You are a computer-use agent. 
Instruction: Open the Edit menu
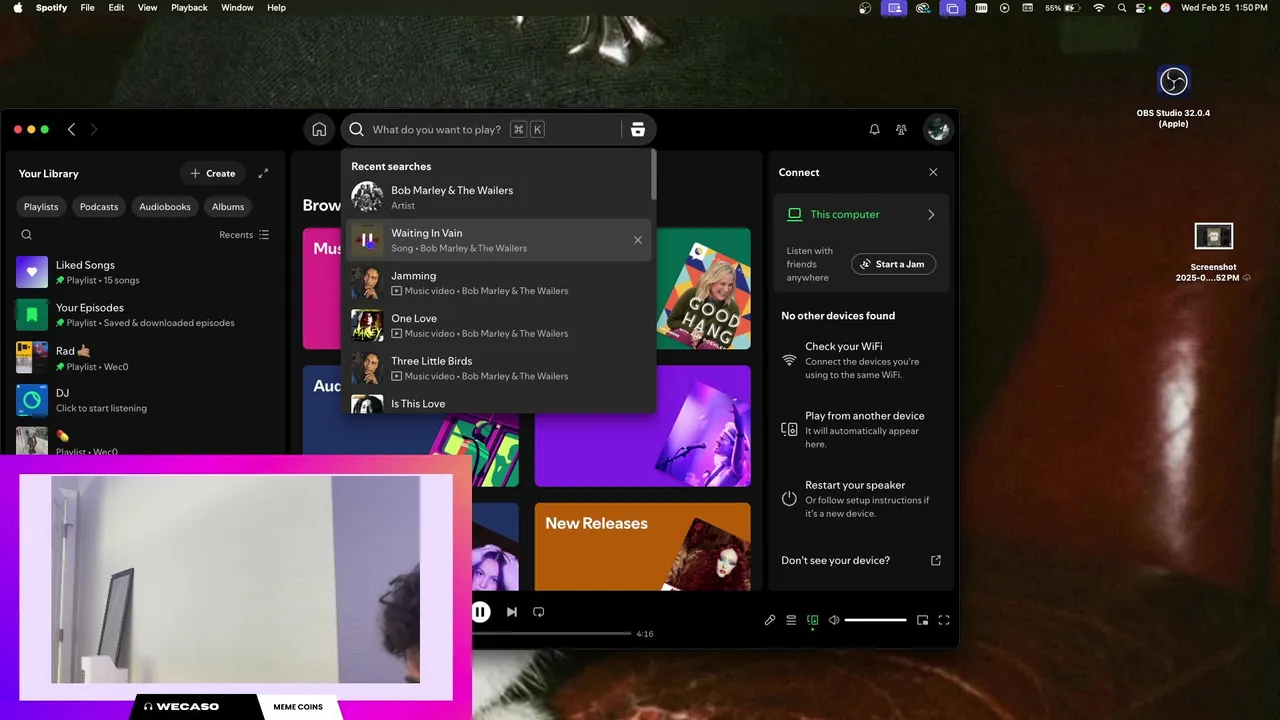point(117,7)
